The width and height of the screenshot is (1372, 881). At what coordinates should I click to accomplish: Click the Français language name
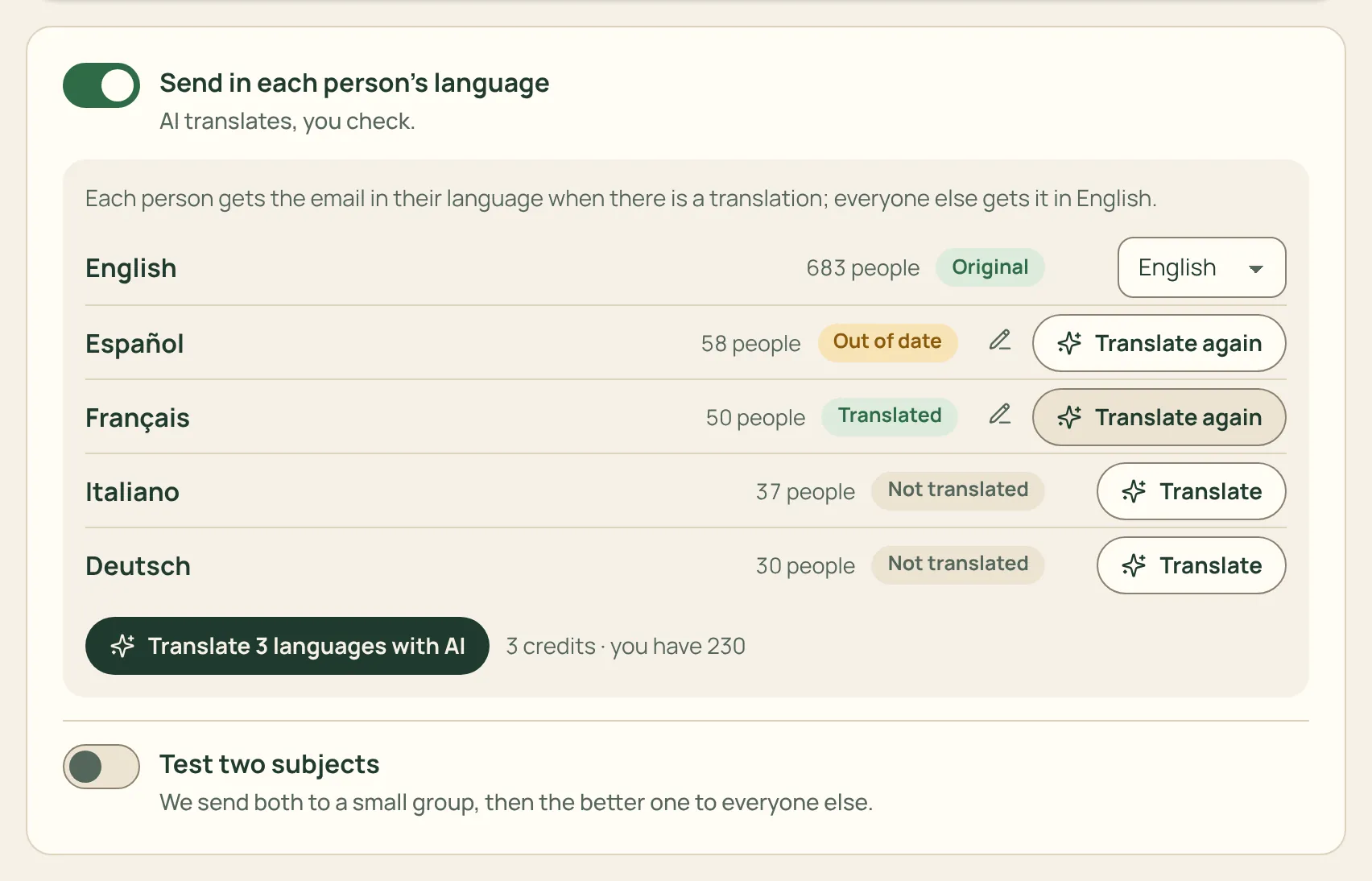[x=138, y=418]
